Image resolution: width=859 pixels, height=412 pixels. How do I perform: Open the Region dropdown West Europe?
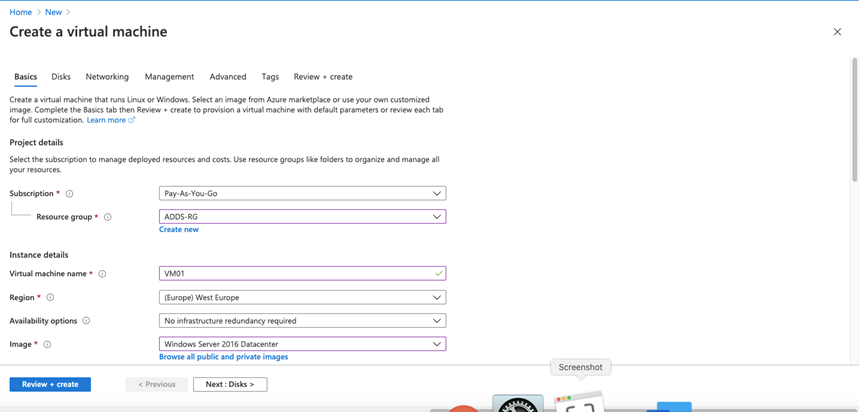click(x=302, y=297)
